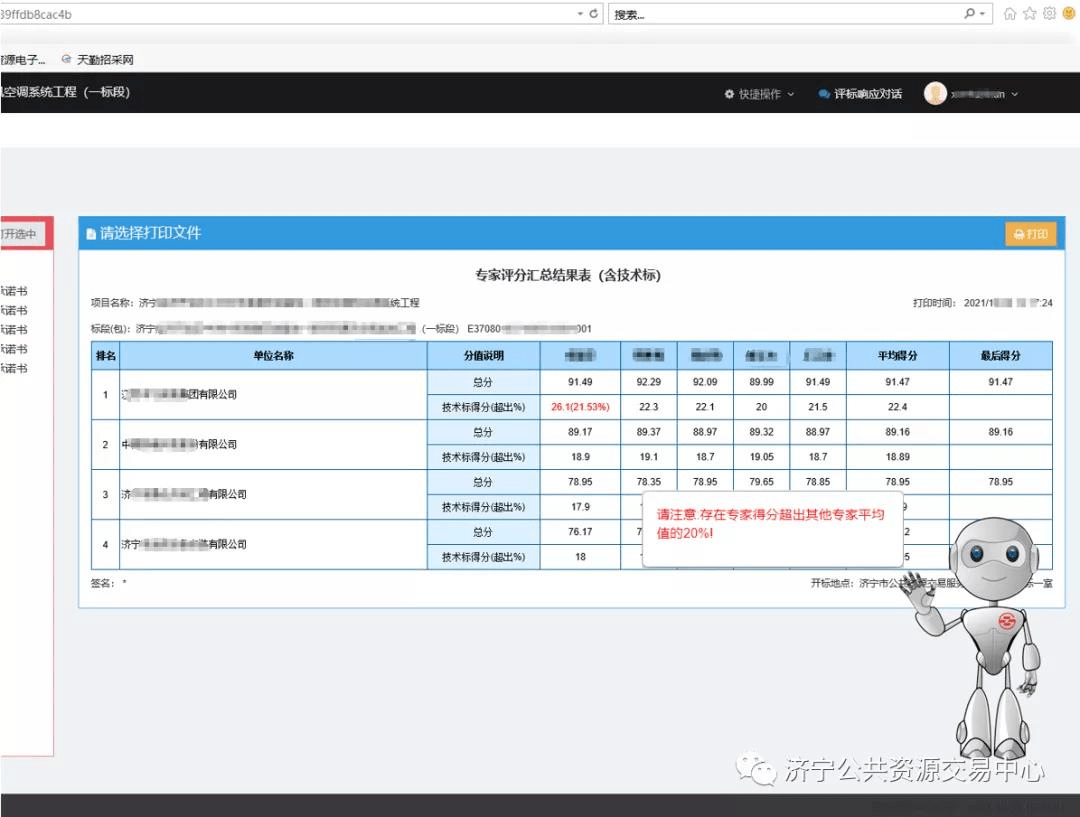The width and height of the screenshot is (1080, 817).
Task: Click average technical score 18.89
Action: (x=897, y=457)
